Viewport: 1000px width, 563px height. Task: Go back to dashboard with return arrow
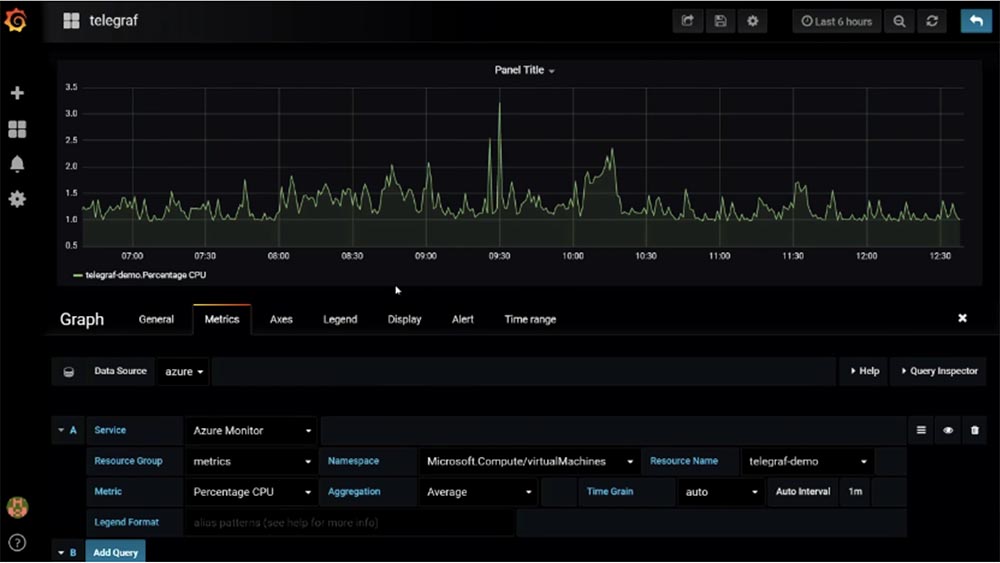[976, 21]
